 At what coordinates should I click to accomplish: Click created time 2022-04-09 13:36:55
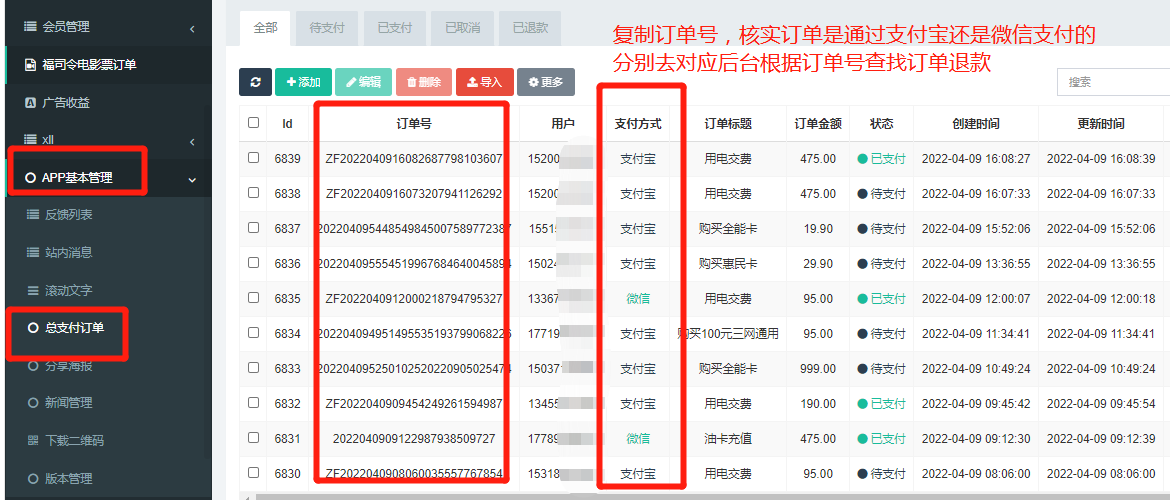pyautogui.click(x=976, y=263)
